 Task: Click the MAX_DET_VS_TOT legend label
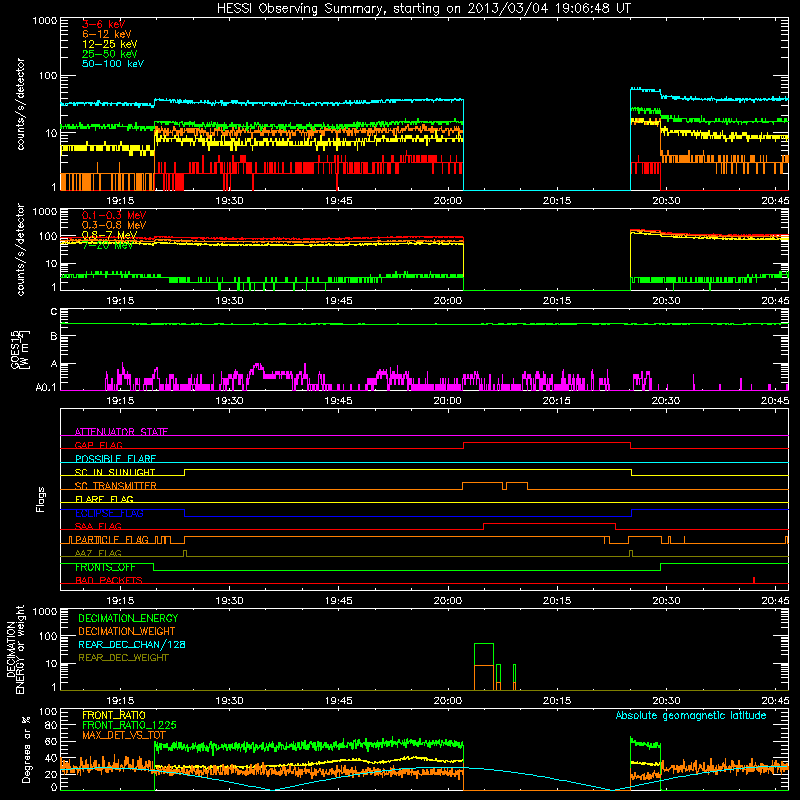(x=124, y=735)
